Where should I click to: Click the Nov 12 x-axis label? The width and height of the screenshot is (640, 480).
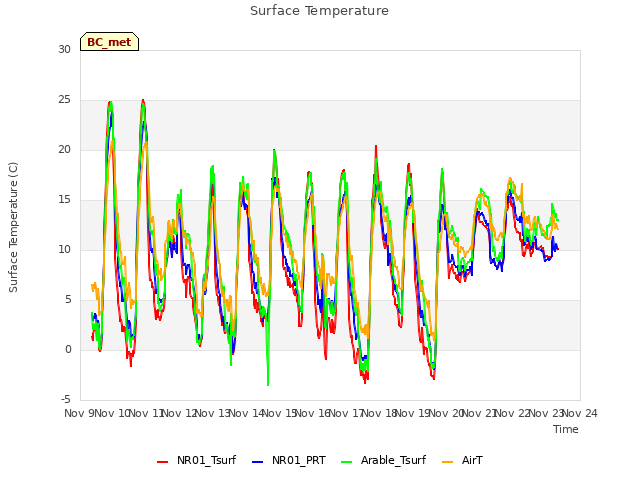tap(180, 413)
